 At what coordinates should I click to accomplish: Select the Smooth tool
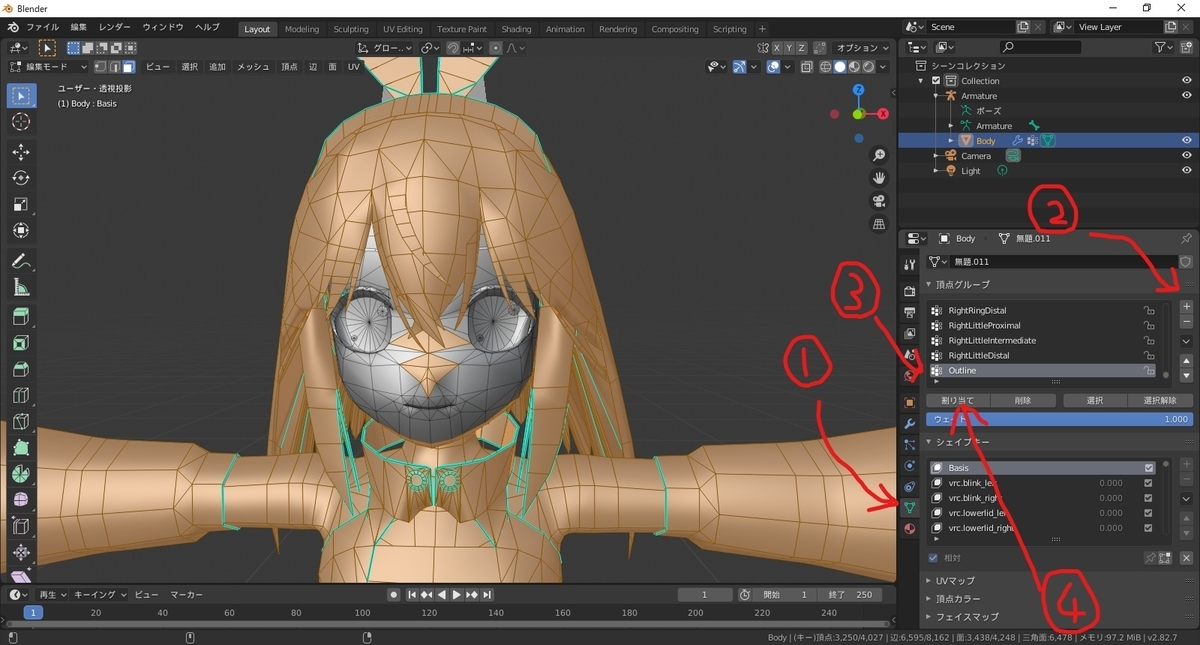pos(21,499)
